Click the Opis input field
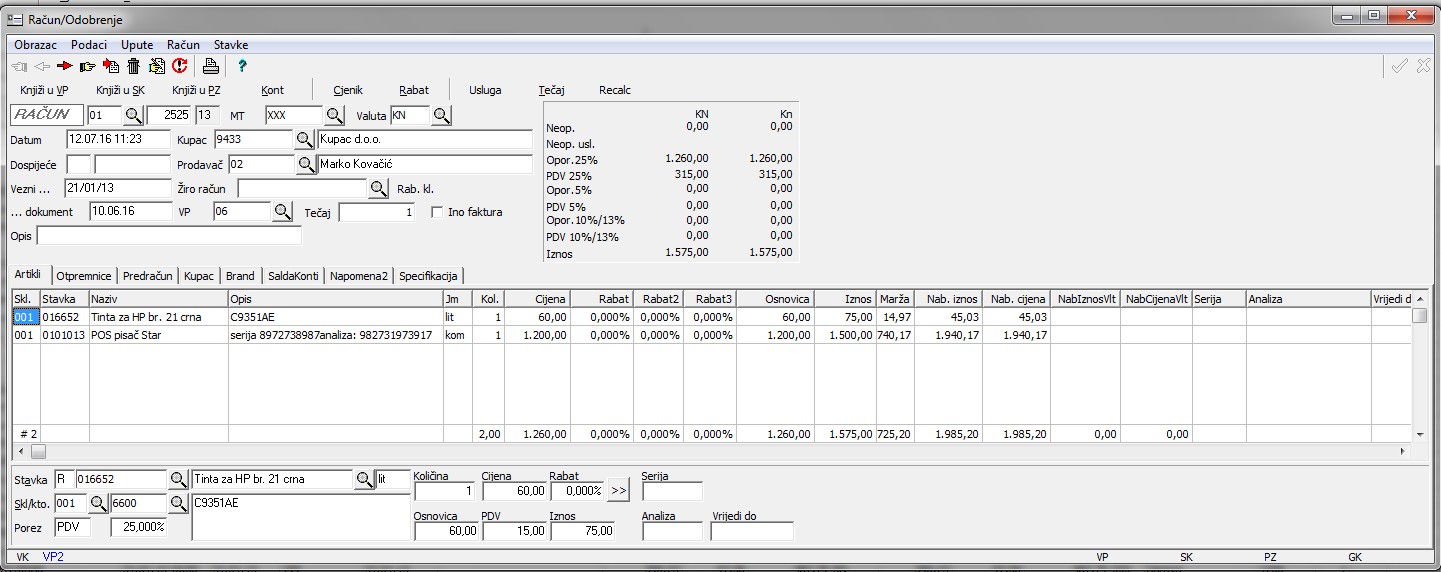 coord(169,236)
